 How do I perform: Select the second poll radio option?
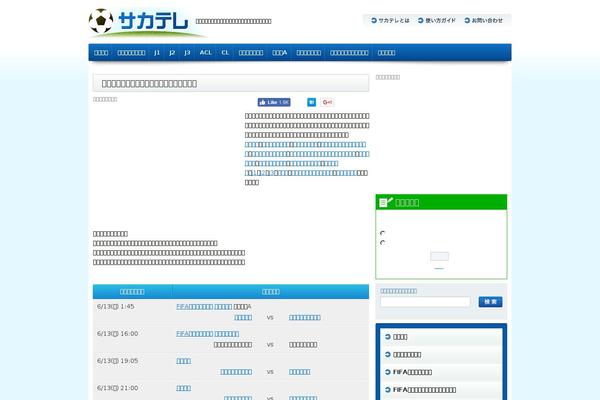[383, 242]
